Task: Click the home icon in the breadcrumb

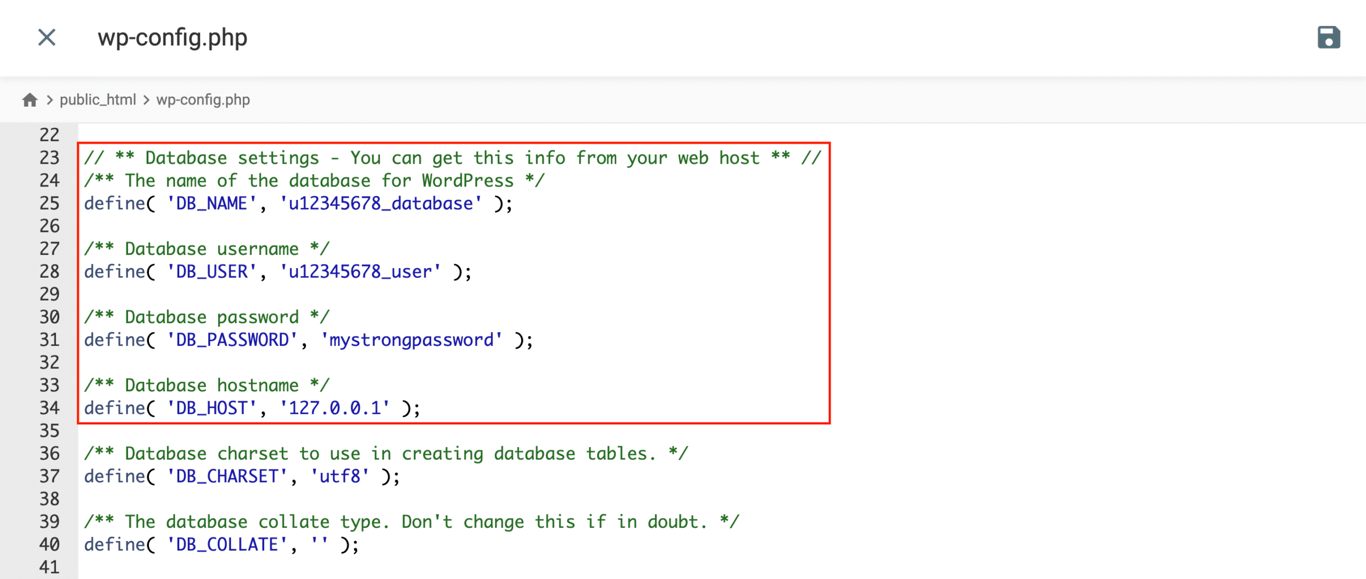Action: pos(30,99)
